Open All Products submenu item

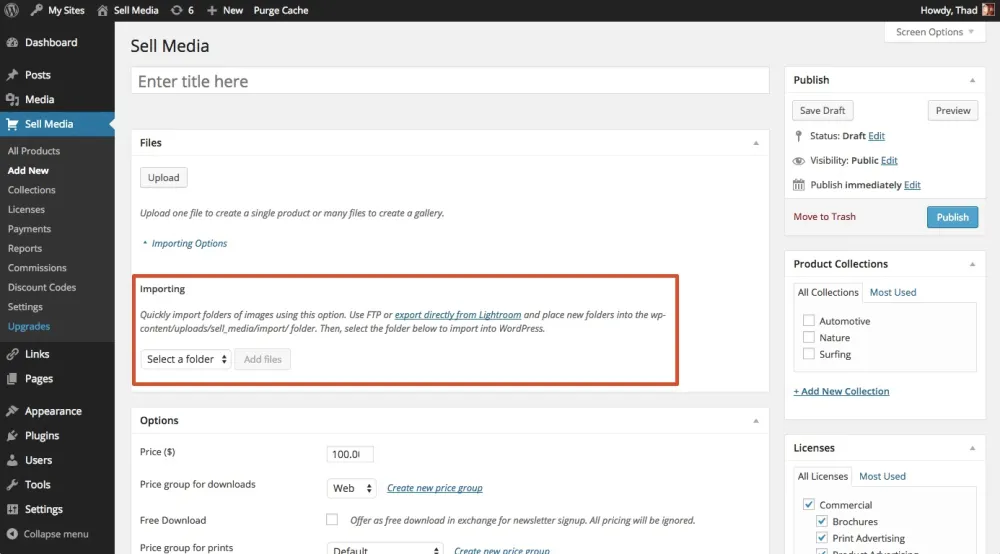click(x=34, y=151)
